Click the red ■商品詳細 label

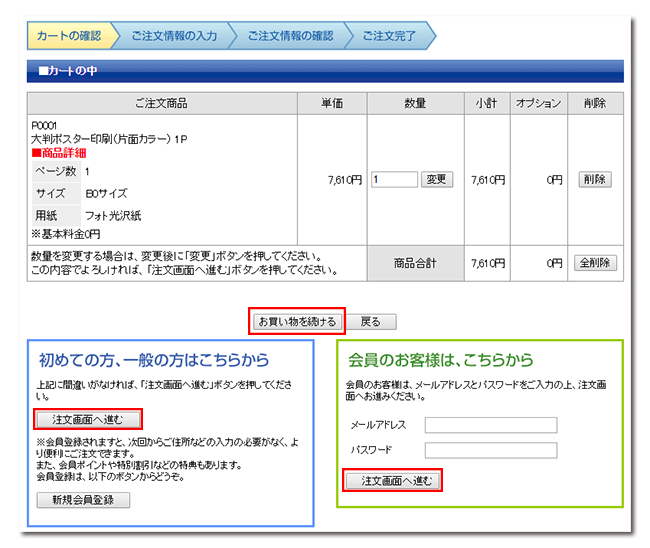tap(59, 153)
